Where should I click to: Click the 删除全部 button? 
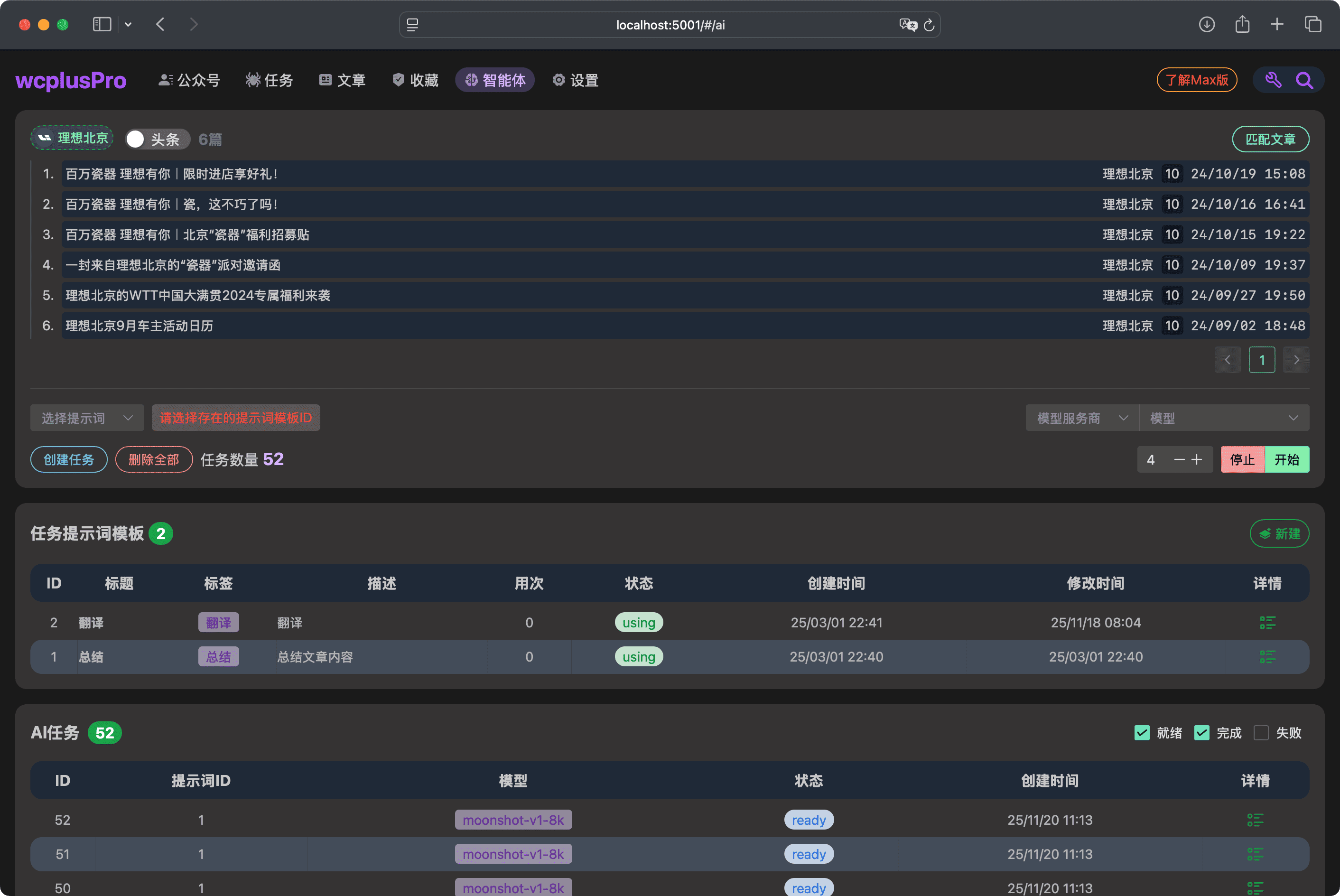click(x=154, y=459)
